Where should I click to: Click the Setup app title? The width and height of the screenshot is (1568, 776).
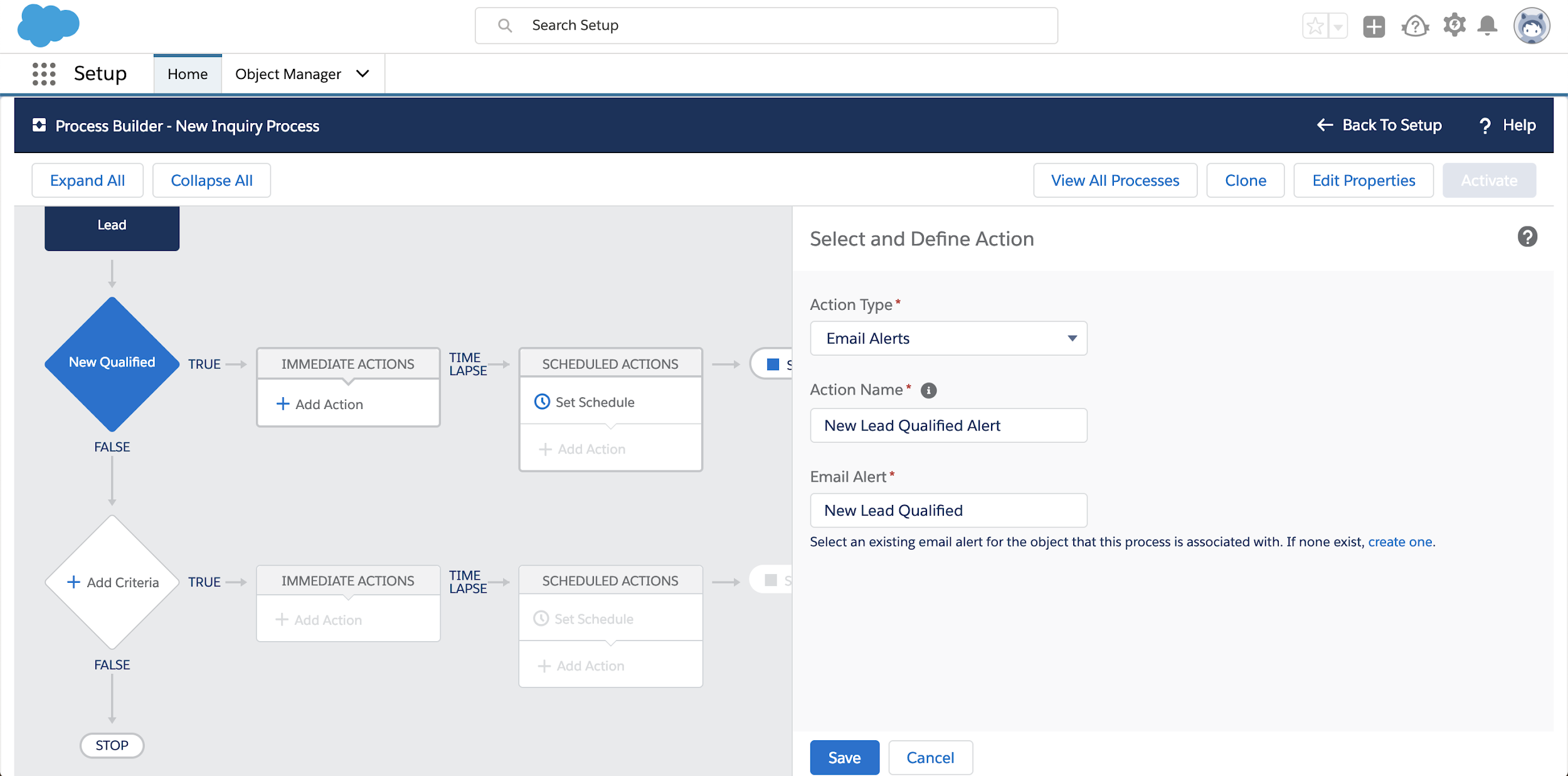pyautogui.click(x=100, y=73)
